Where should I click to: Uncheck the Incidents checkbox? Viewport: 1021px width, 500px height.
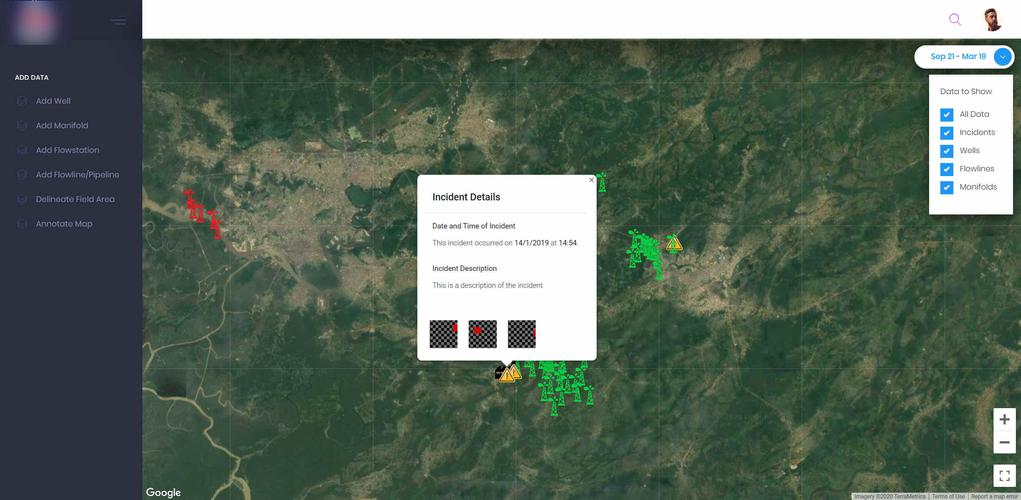pos(947,133)
